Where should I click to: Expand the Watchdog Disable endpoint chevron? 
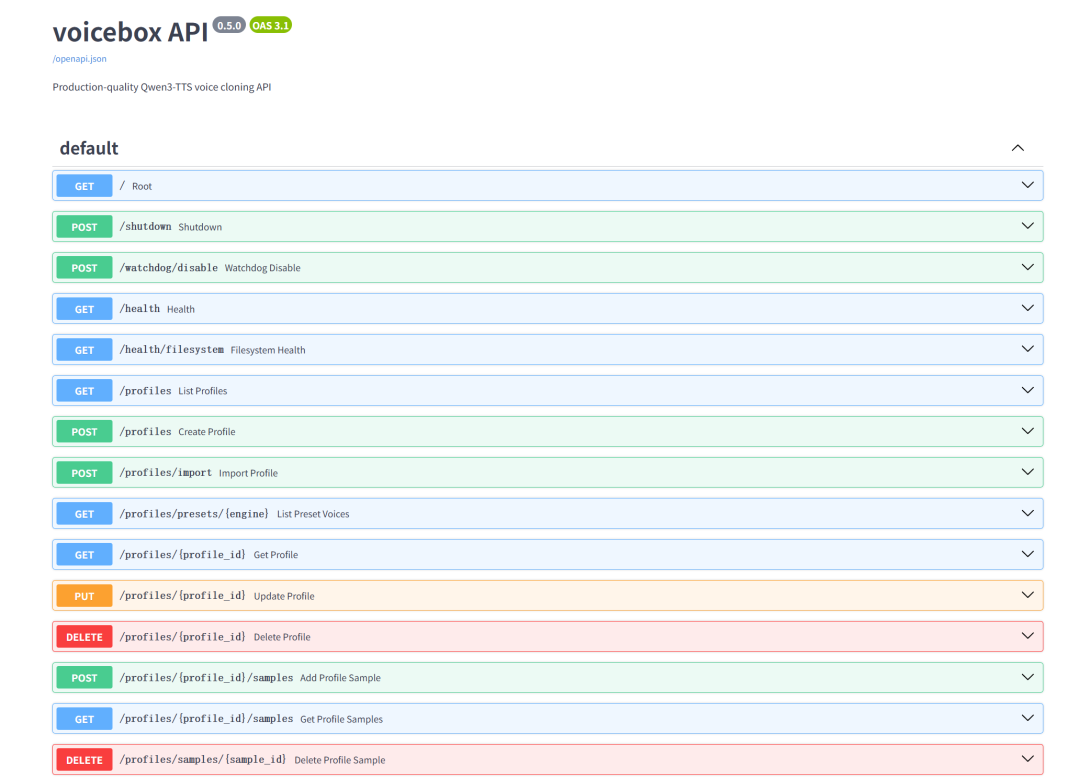[1027, 267]
